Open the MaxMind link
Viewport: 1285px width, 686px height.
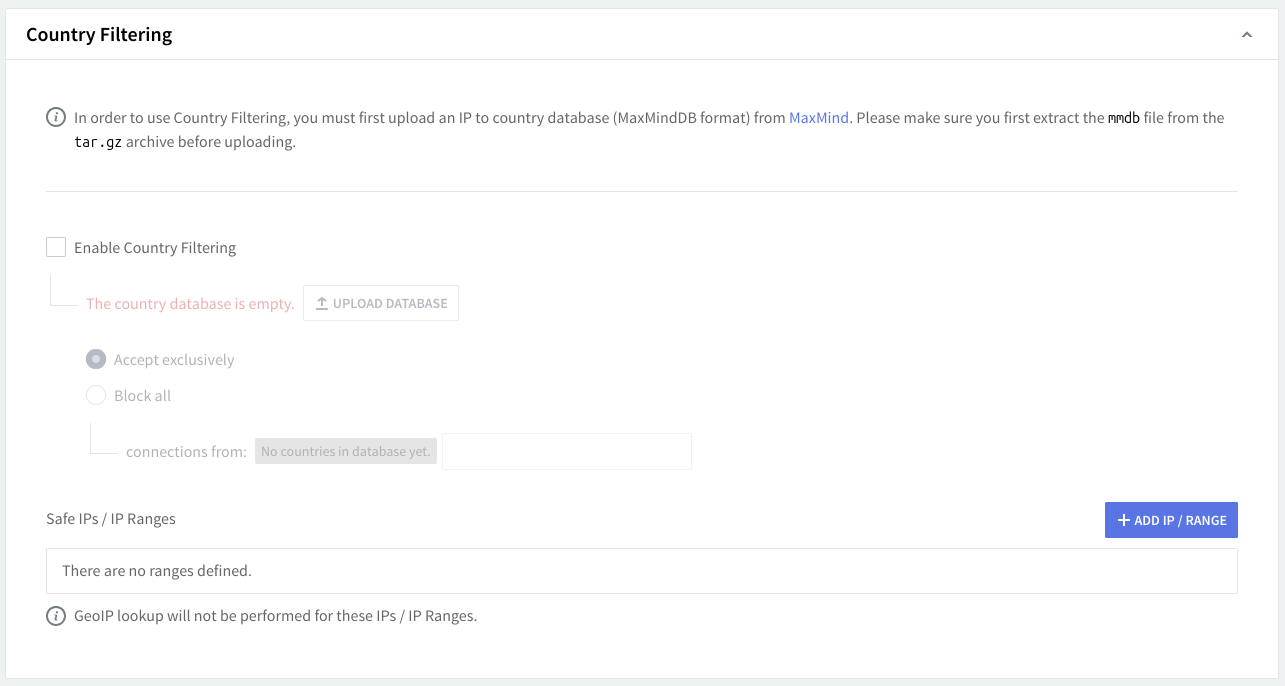(x=818, y=118)
